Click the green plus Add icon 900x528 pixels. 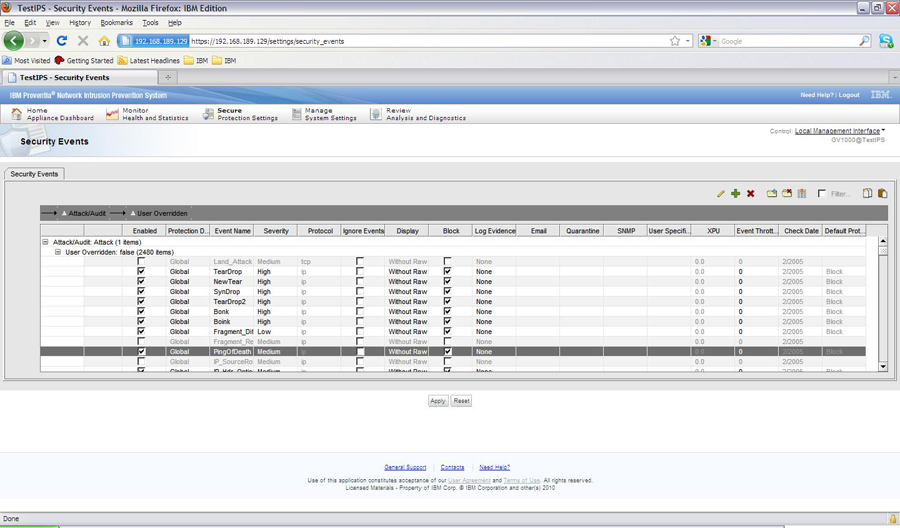(735, 194)
